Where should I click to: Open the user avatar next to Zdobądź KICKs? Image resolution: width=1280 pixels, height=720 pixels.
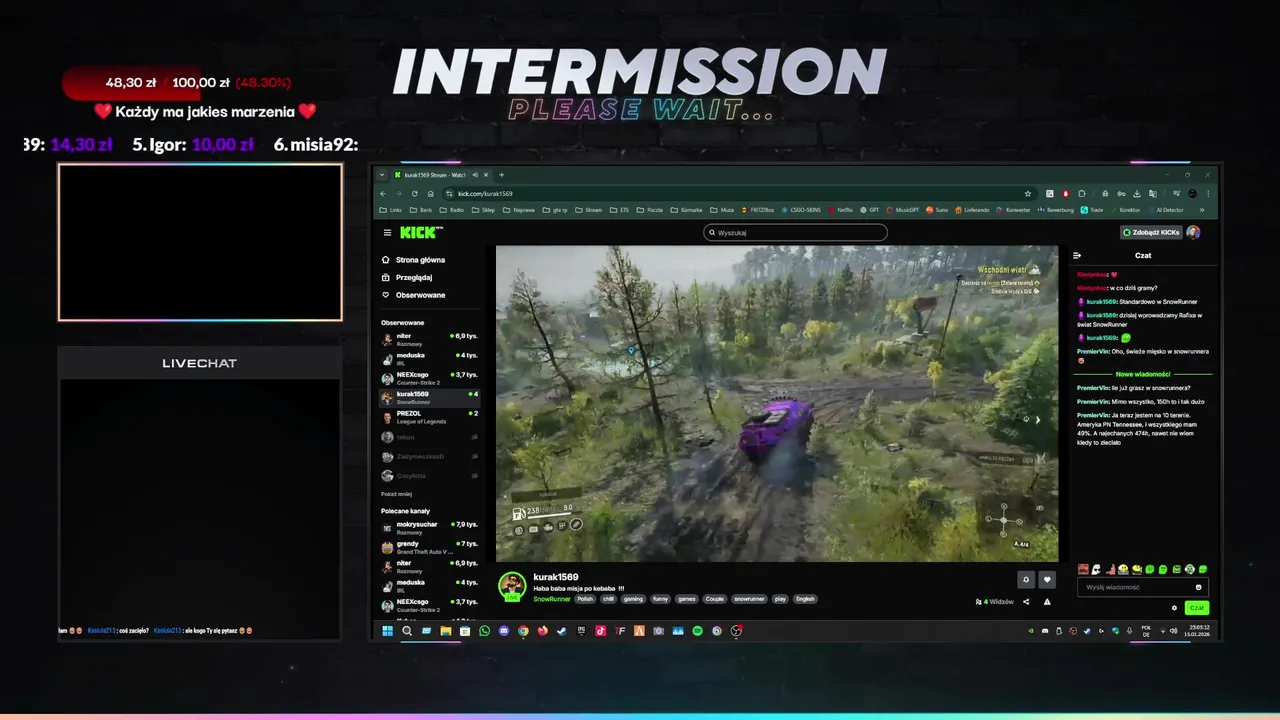(1193, 232)
